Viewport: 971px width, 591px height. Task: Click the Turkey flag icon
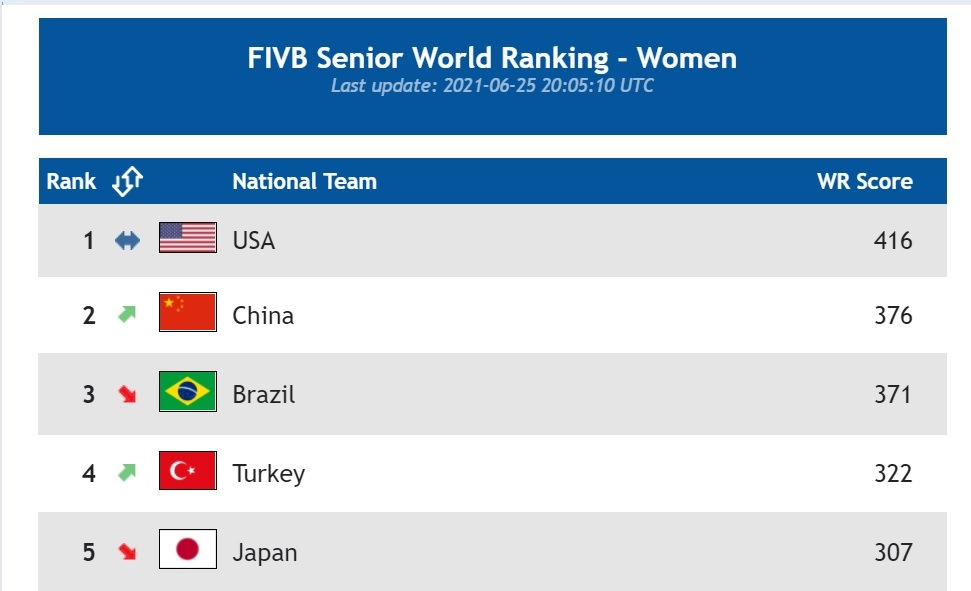coord(185,472)
